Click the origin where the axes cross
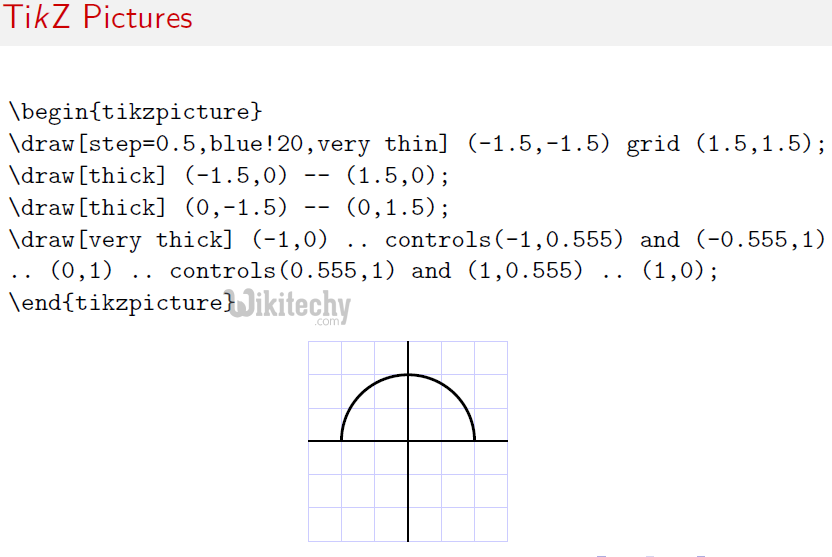Image resolution: width=832 pixels, height=557 pixels. tap(408, 440)
